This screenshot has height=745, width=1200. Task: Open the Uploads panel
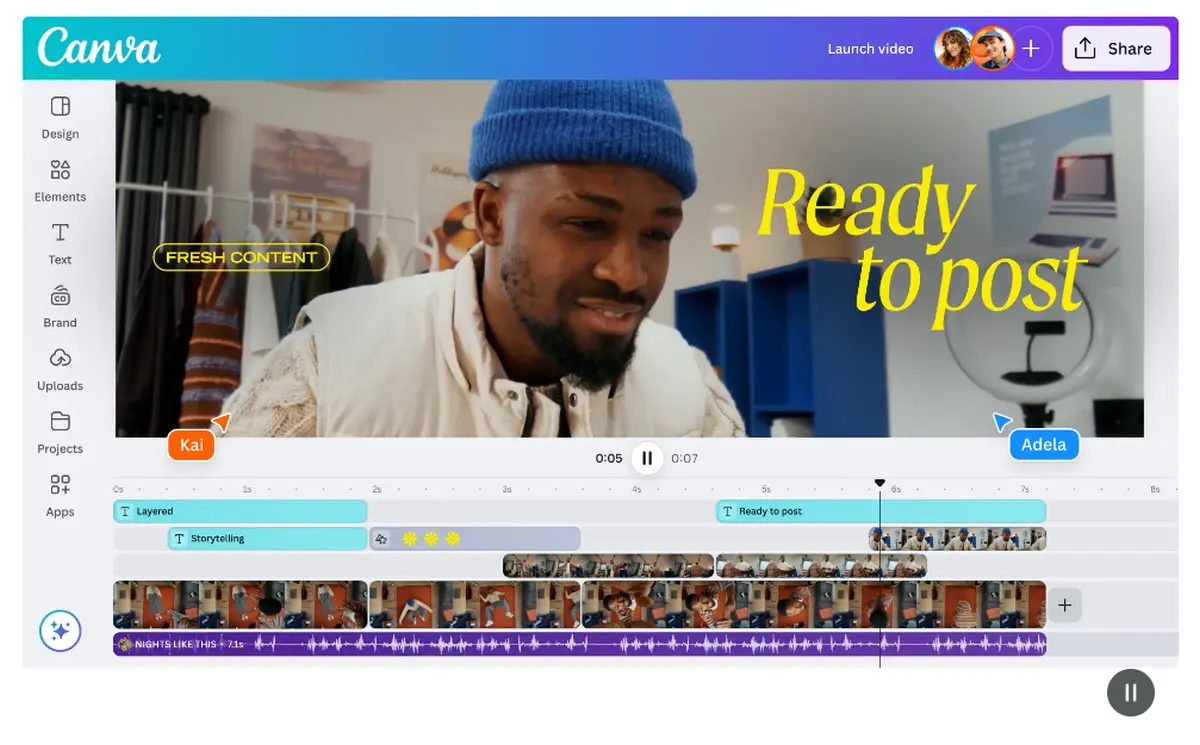[59, 369]
